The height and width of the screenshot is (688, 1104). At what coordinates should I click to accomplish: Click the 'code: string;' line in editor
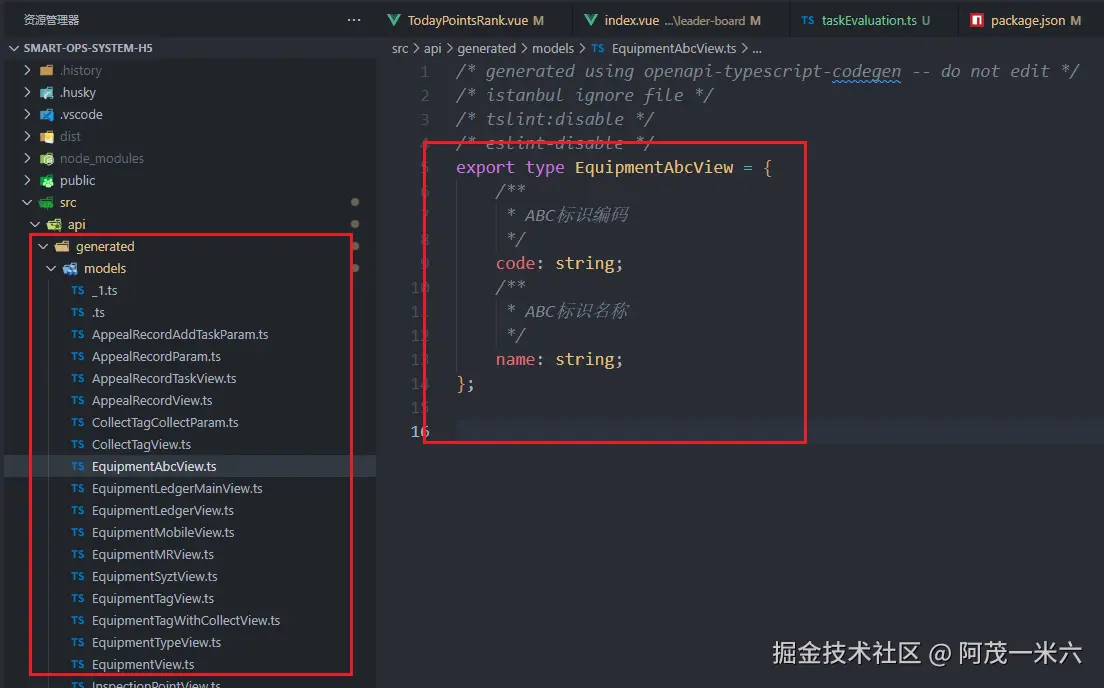[559, 263]
